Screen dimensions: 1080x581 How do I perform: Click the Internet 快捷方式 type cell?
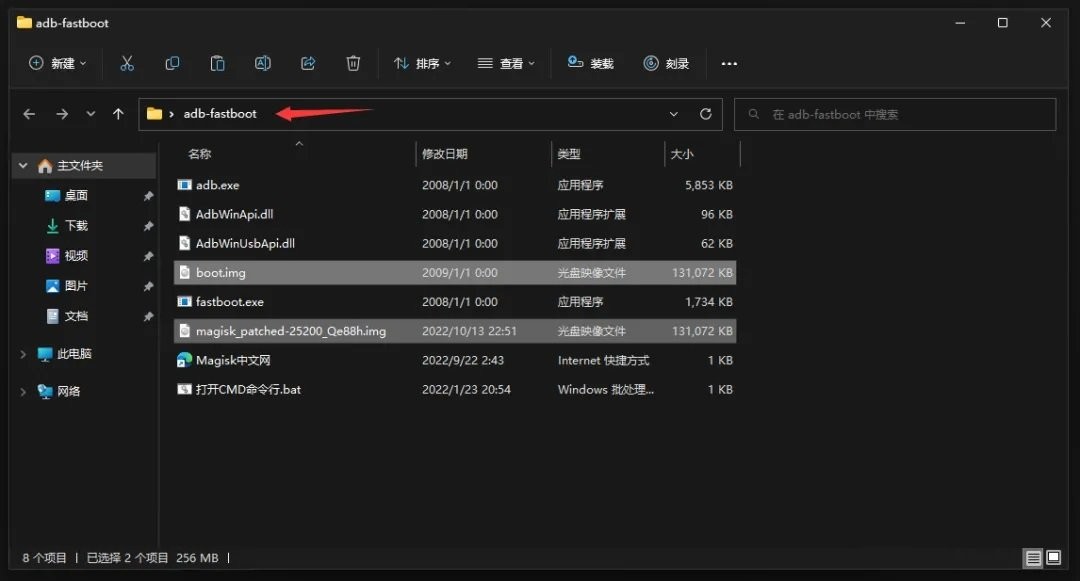click(x=603, y=360)
